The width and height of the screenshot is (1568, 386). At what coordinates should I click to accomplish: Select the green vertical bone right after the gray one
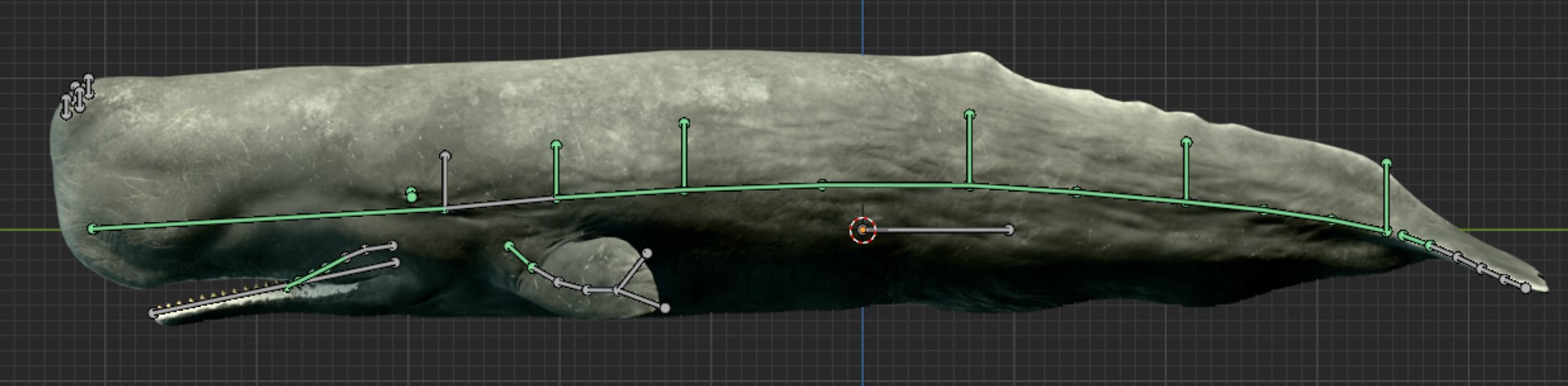click(x=556, y=171)
